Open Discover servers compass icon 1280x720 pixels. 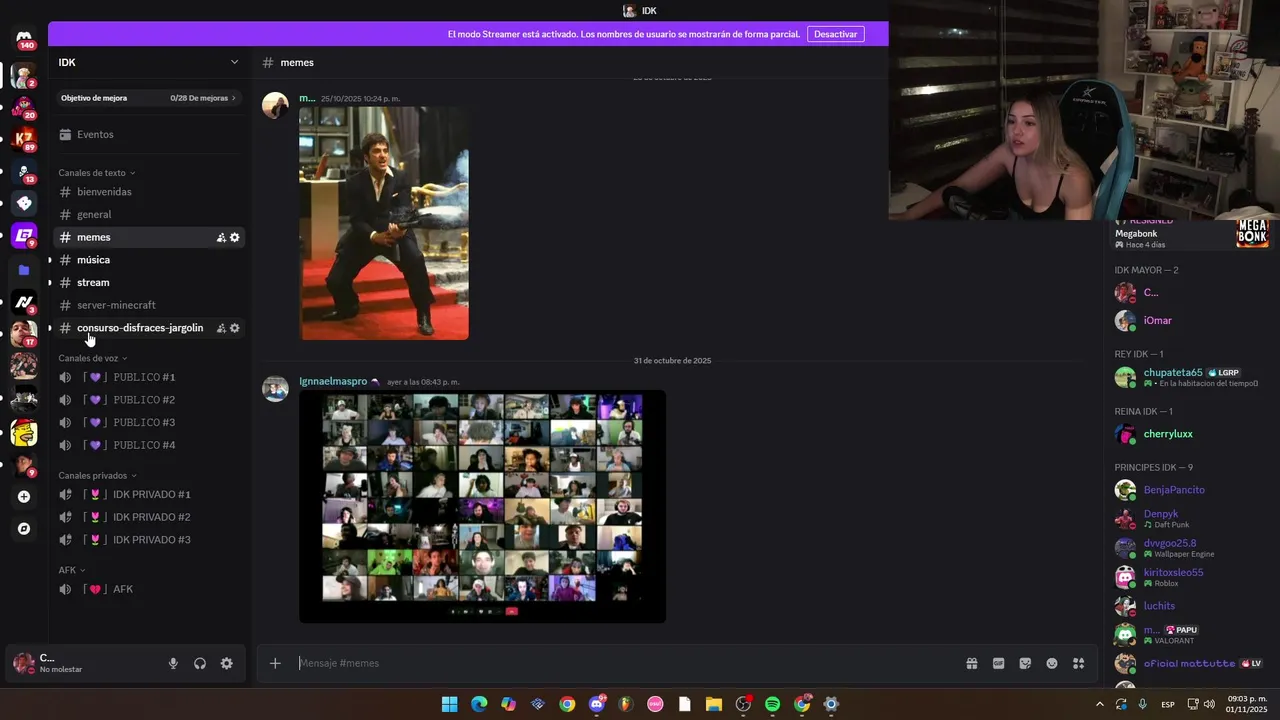click(24, 529)
